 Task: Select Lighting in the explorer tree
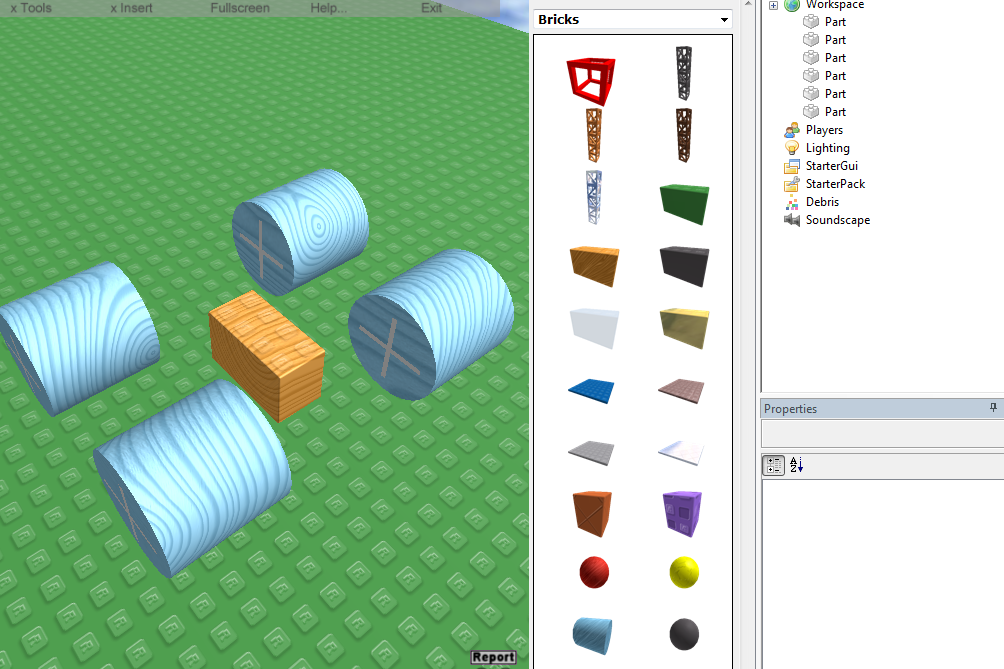coord(827,148)
